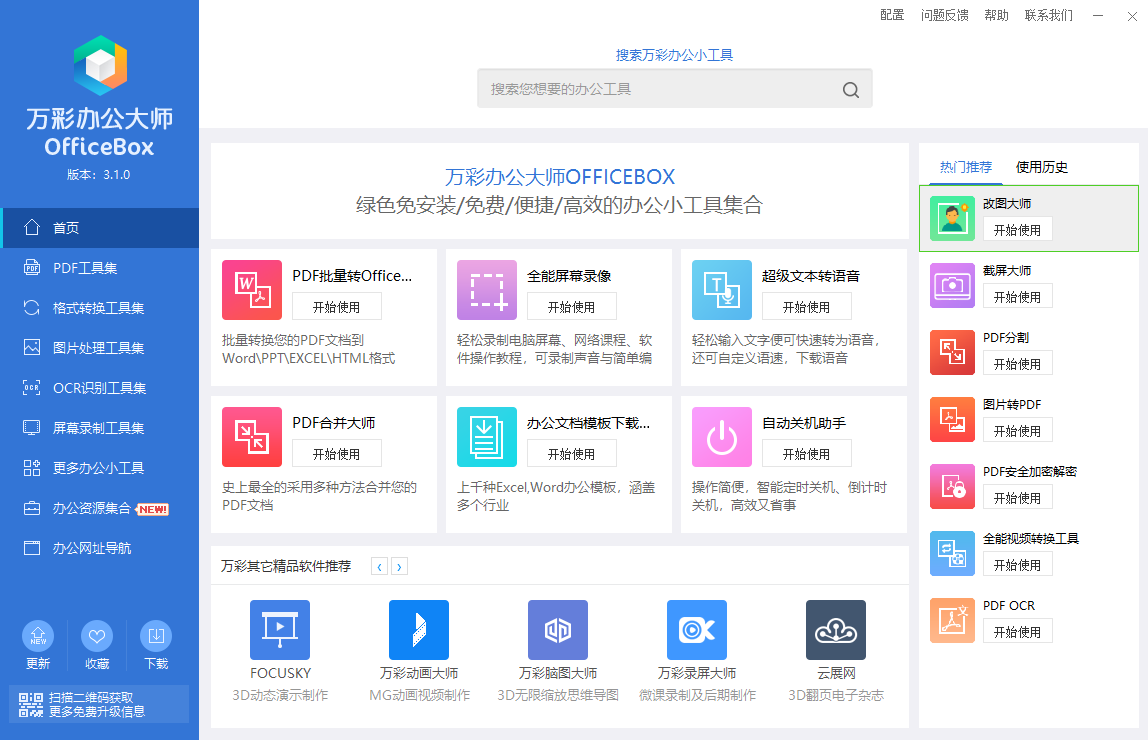The image size is (1148, 740).
Task: Click 开始使用 for PDF合并大师
Action: 337,453
